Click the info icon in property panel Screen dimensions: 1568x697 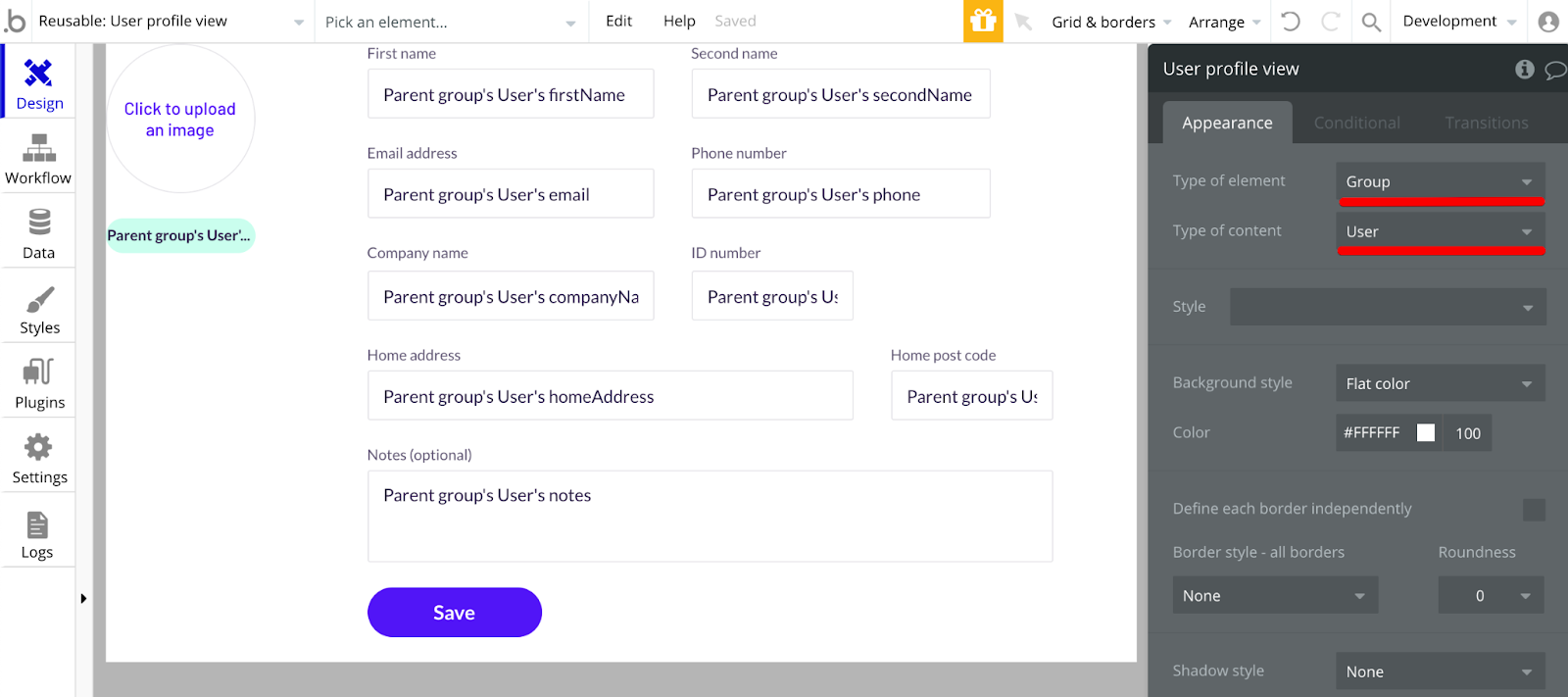[x=1524, y=69]
